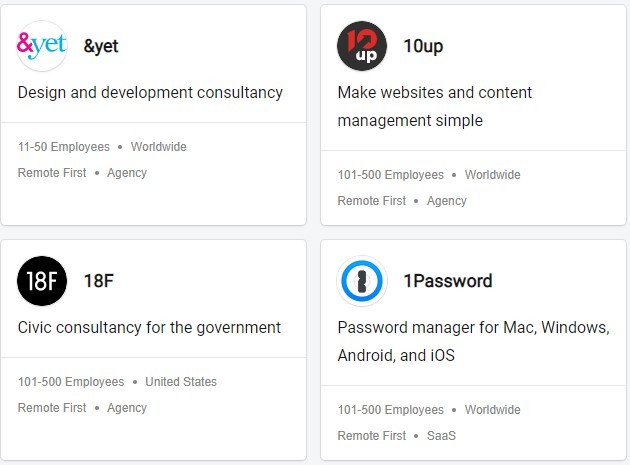Click '101-500 Employees' tag on 1Password card
Image resolution: width=630 pixels, height=465 pixels.
click(391, 410)
